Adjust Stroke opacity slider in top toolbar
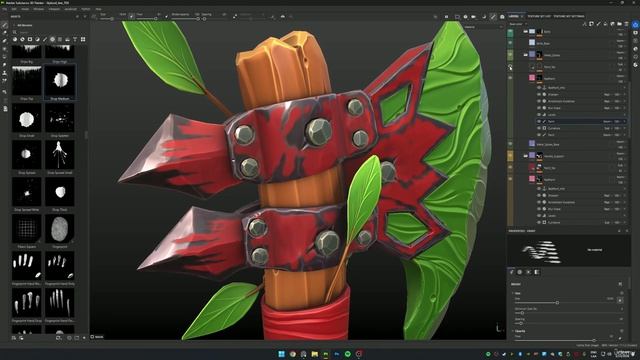640x360 pixels. [185, 19]
